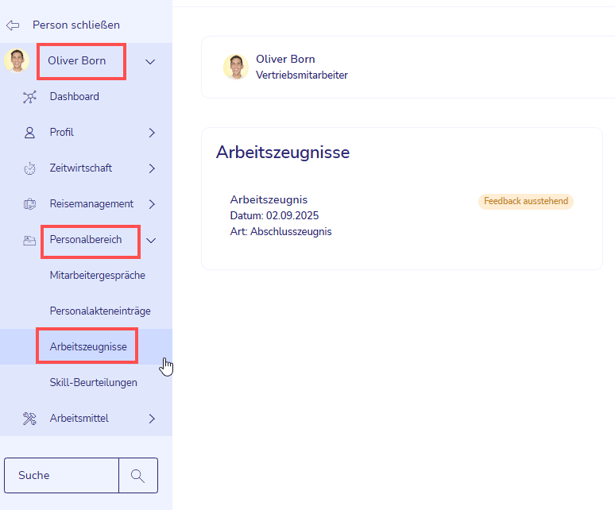Viewport: 615px width, 510px height.
Task: Click into the Suche search field
Action: pyautogui.click(x=62, y=476)
